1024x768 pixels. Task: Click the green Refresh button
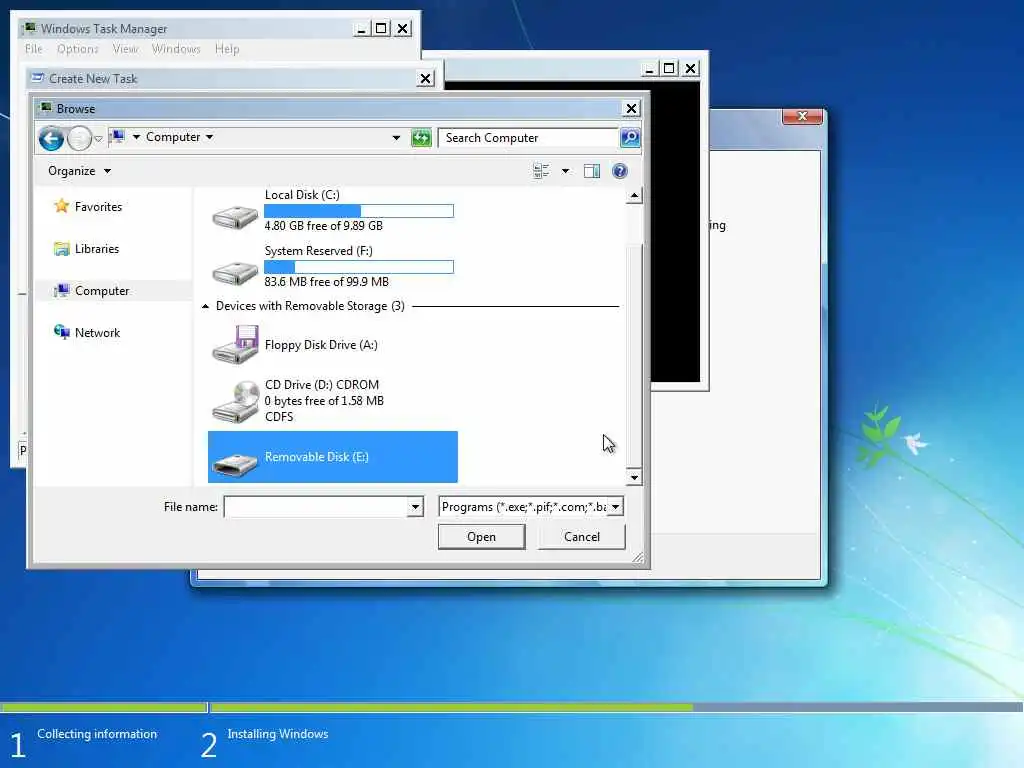421,138
